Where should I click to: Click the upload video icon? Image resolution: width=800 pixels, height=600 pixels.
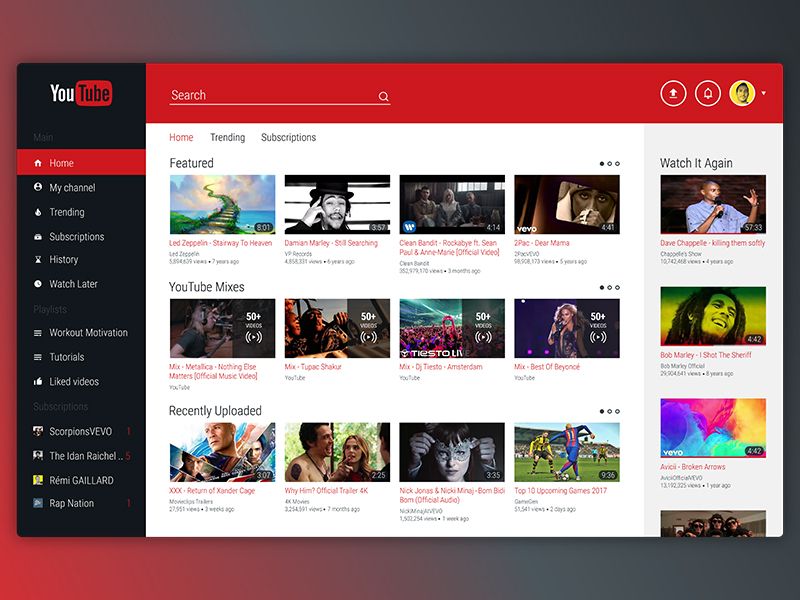(x=673, y=93)
